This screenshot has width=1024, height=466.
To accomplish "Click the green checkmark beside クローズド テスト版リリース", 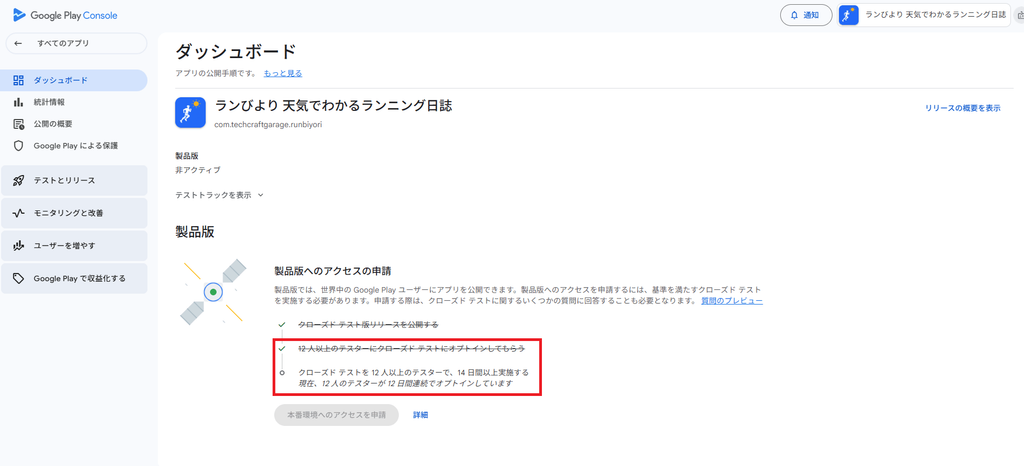I will pyautogui.click(x=281, y=324).
